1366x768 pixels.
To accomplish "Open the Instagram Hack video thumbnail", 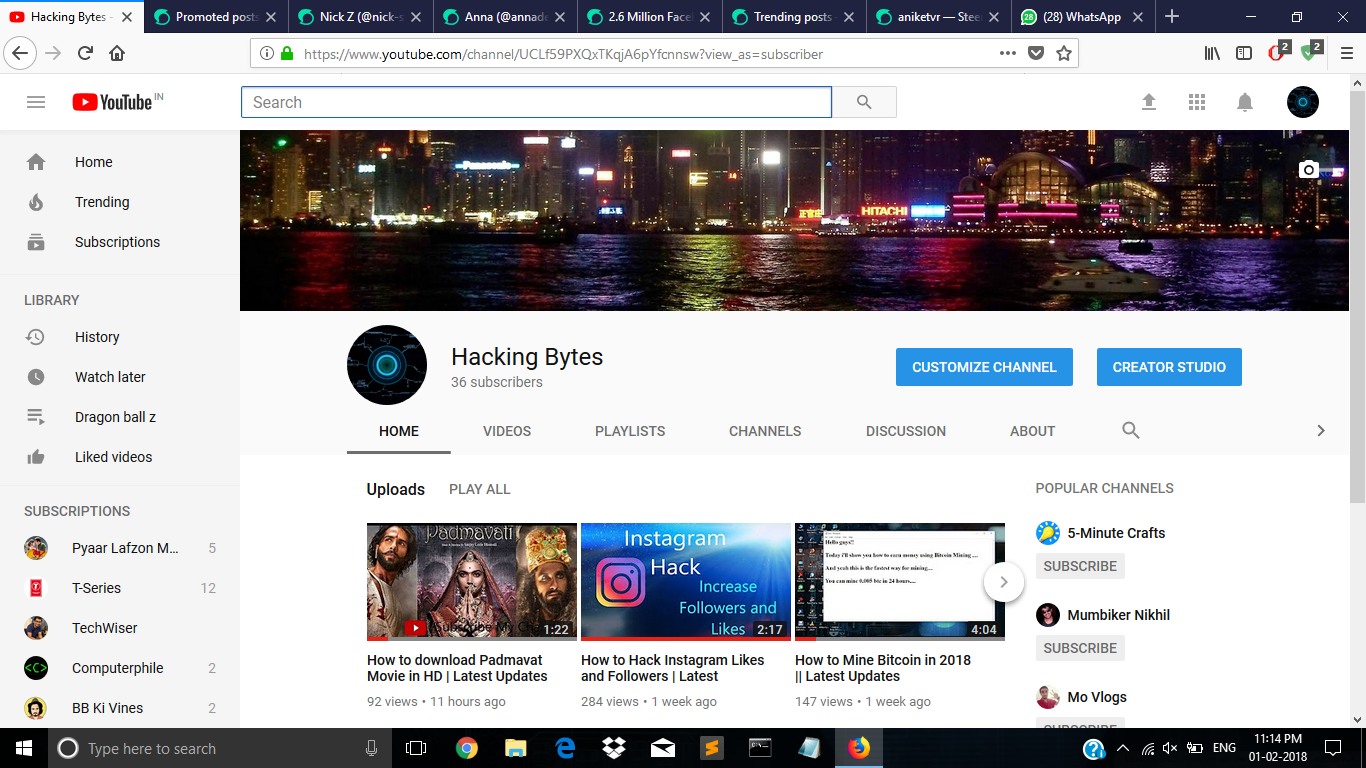I will click(x=686, y=582).
